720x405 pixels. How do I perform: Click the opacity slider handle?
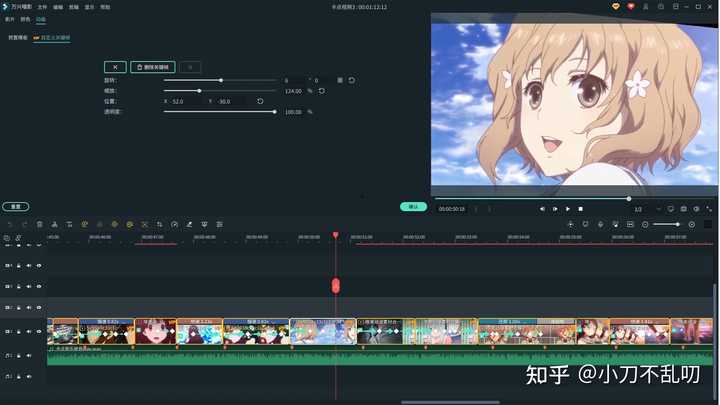[275, 112]
